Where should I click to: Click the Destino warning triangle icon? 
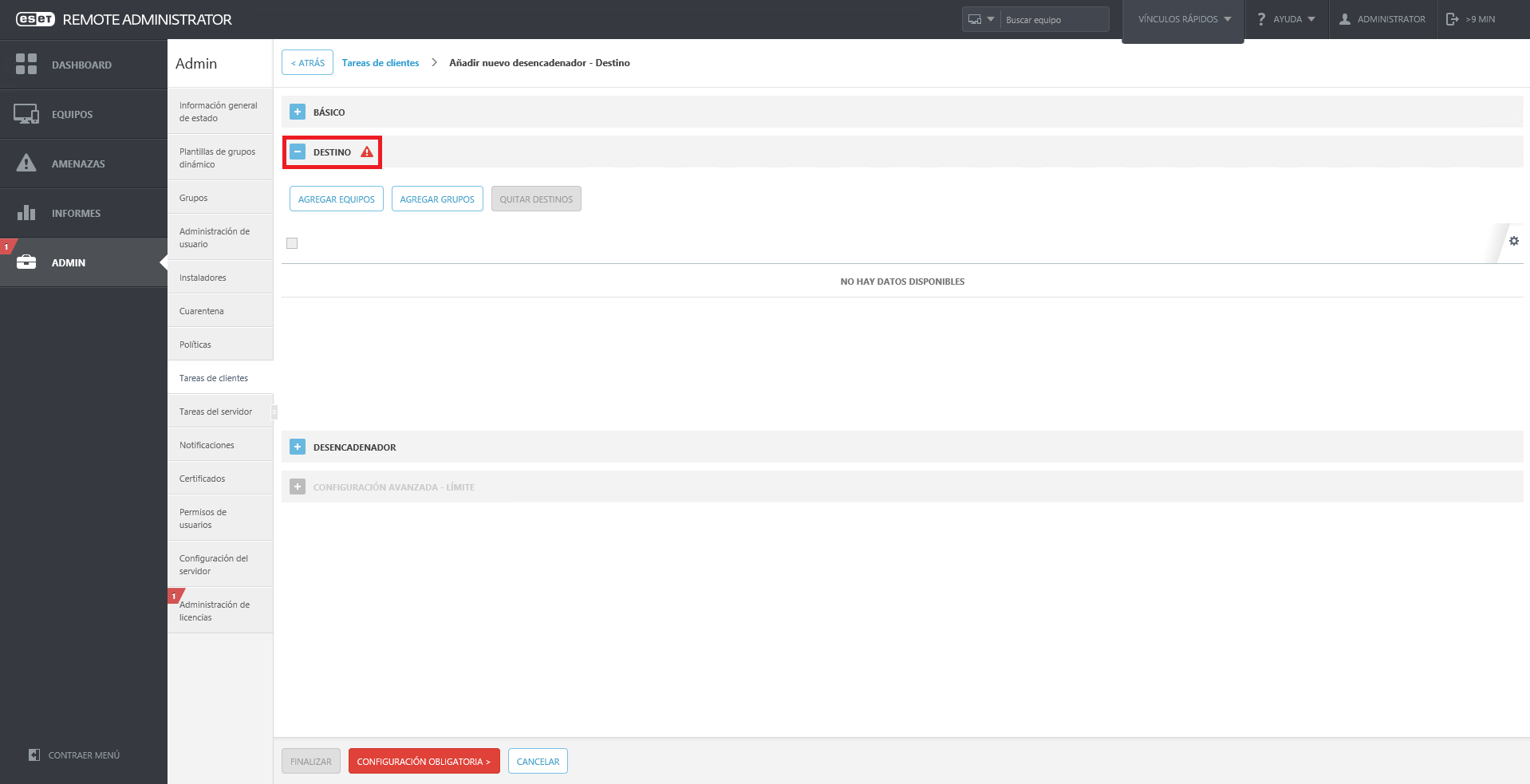tap(367, 152)
